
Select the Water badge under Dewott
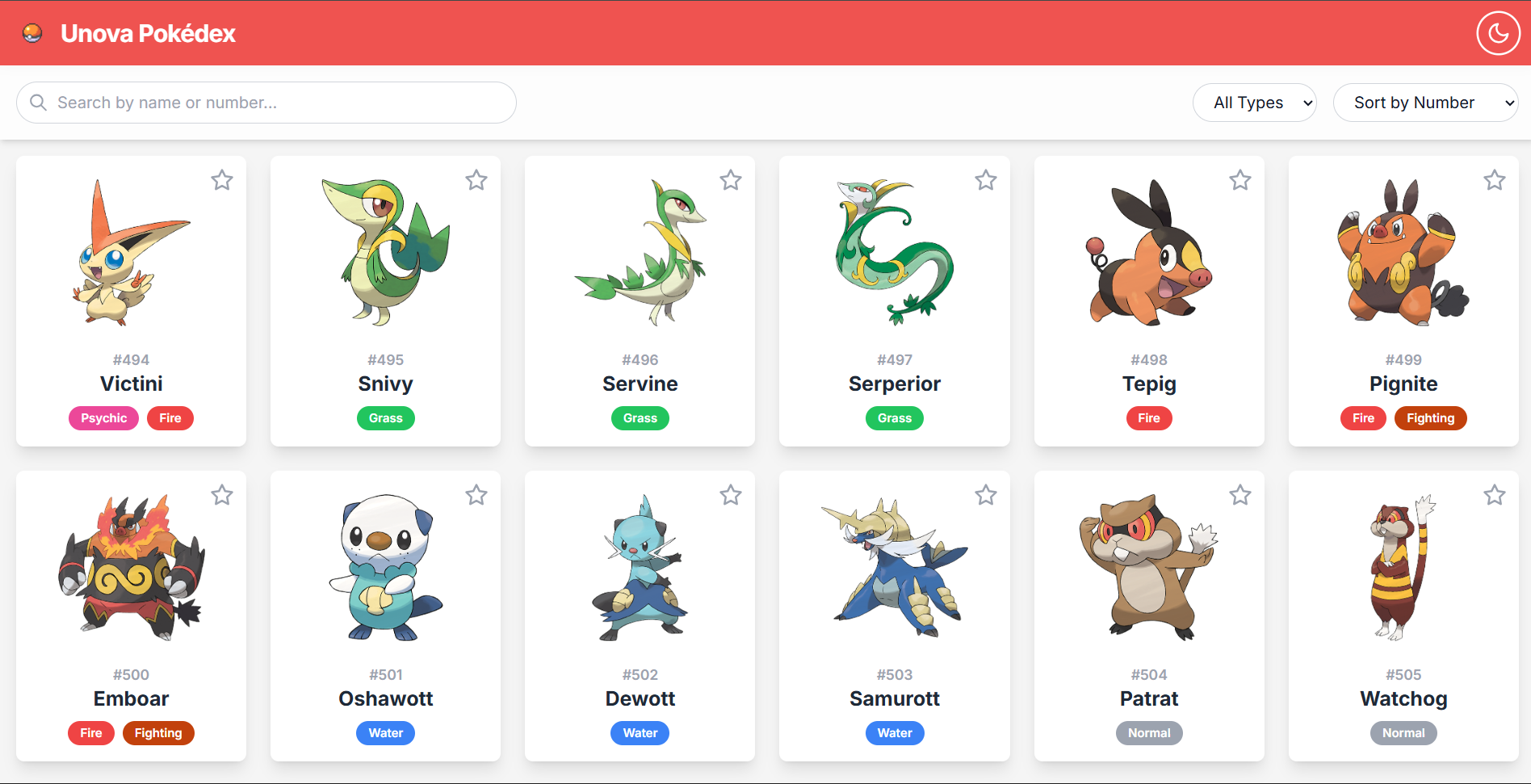pos(640,733)
